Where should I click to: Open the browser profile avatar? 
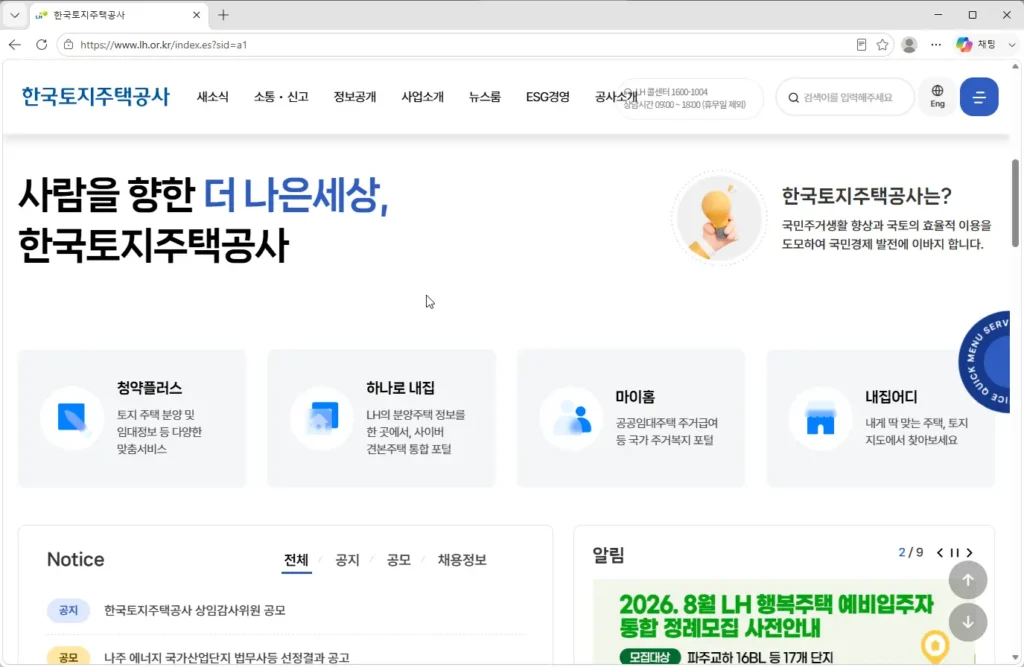[909, 44]
